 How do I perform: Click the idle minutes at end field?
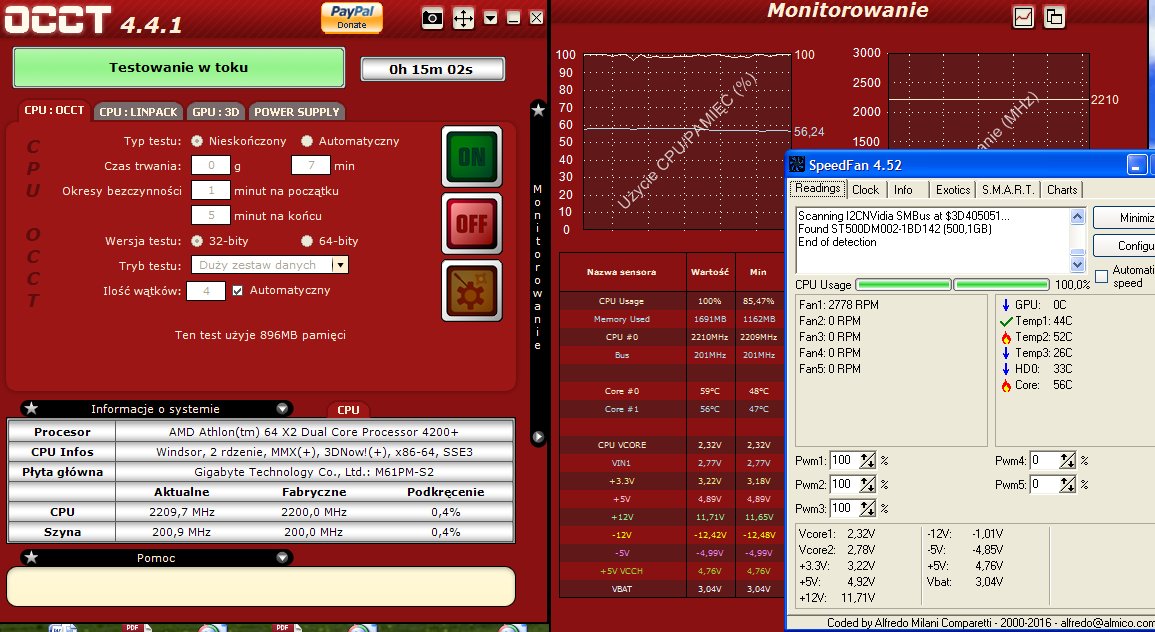click(211, 216)
